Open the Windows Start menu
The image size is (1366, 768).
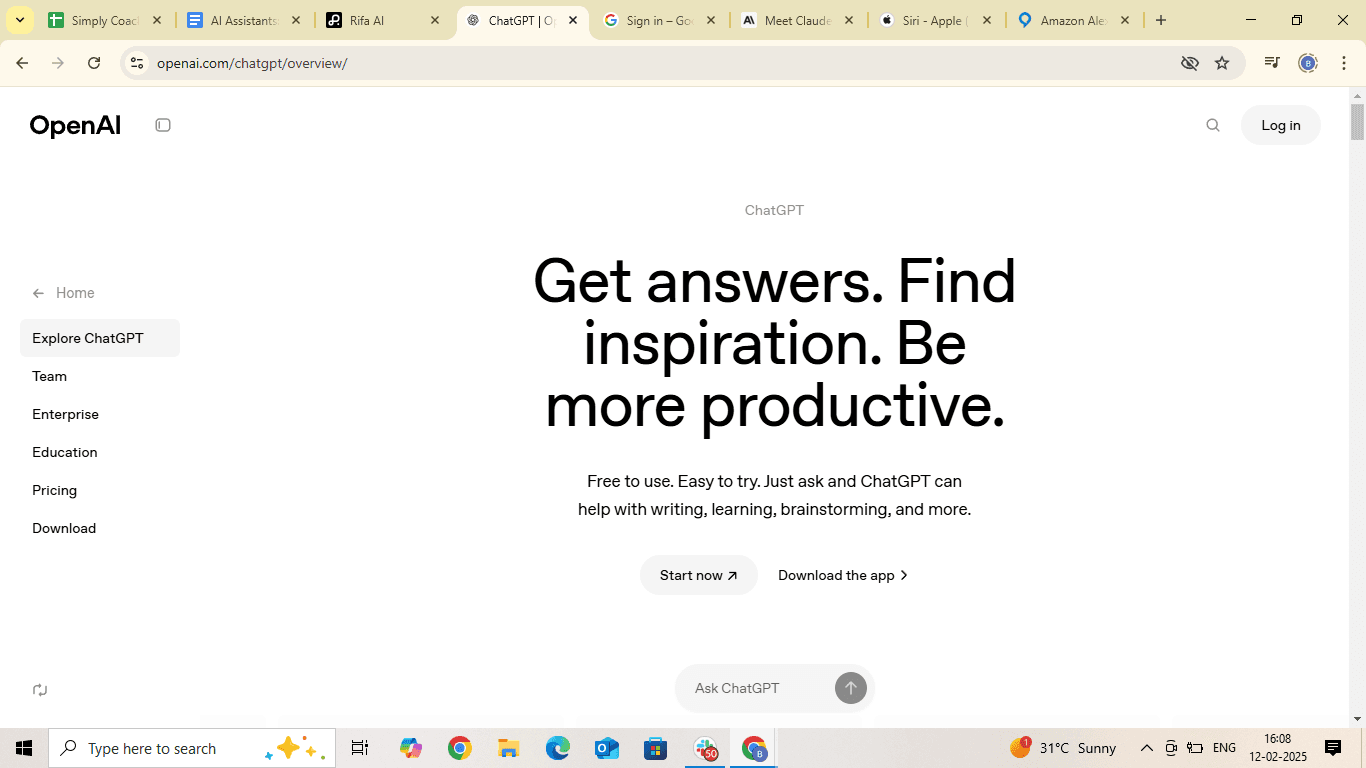tap(24, 748)
